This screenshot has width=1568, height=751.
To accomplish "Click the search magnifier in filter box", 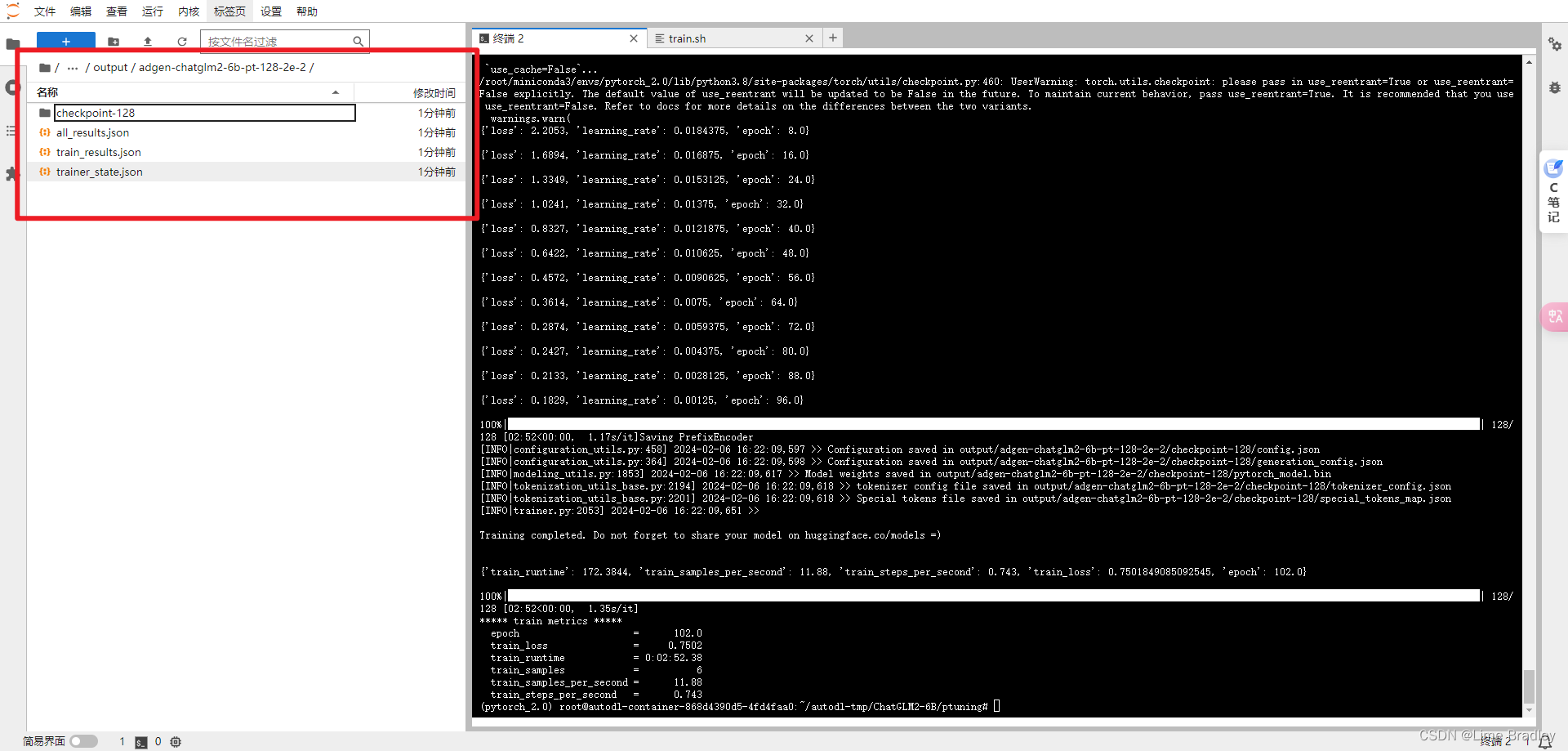I will pos(358,42).
